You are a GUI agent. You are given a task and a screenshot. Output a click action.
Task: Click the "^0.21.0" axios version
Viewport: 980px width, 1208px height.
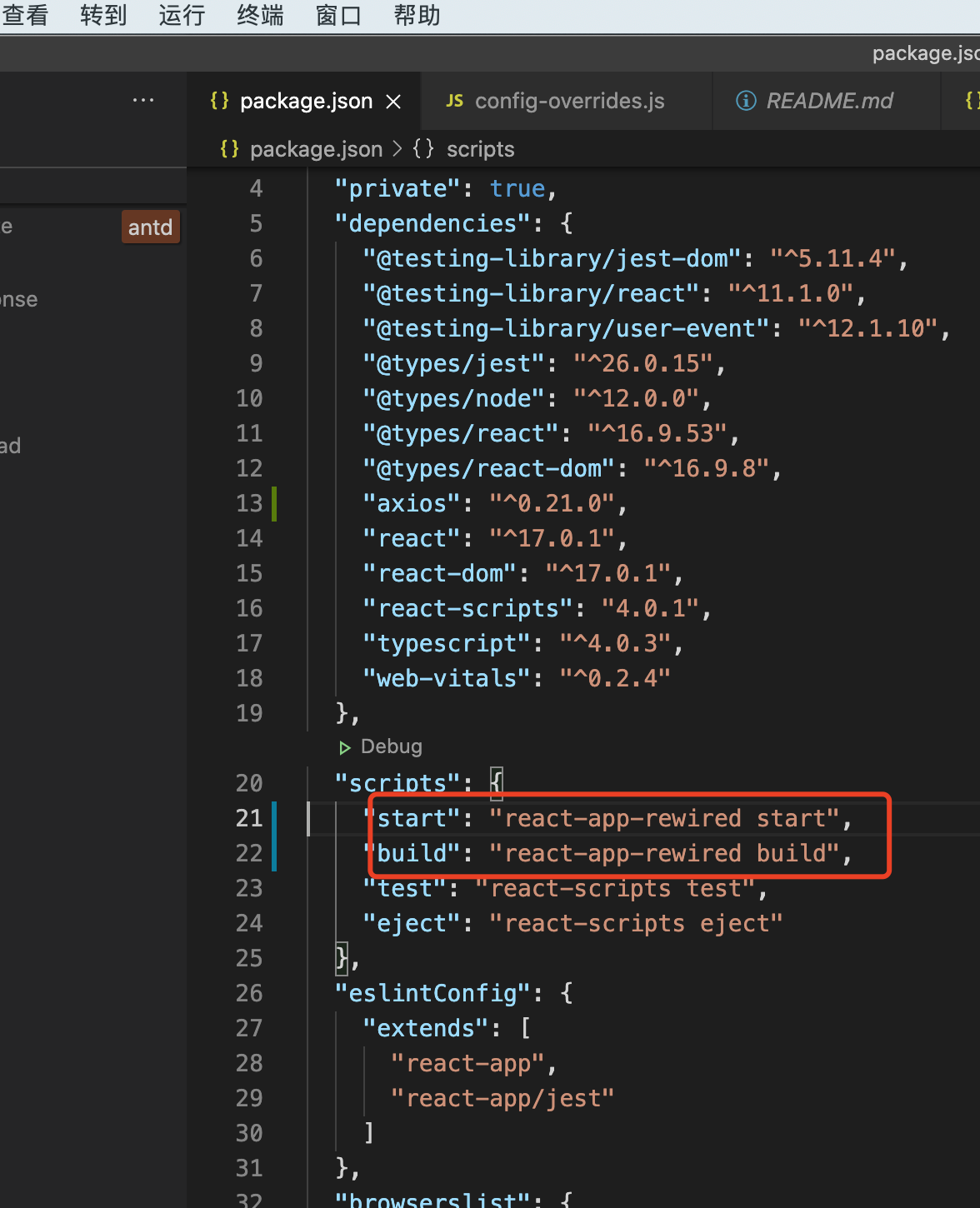(x=552, y=504)
